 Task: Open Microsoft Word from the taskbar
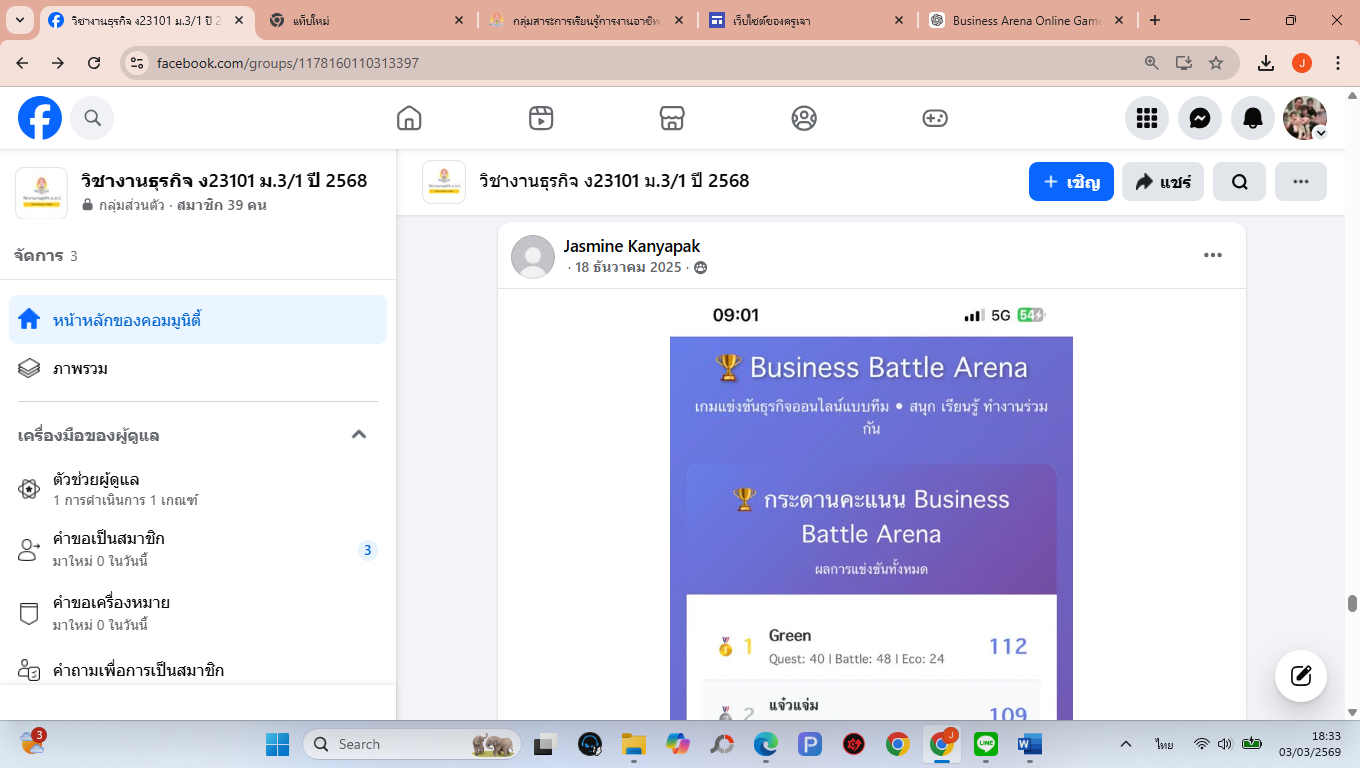click(1029, 745)
